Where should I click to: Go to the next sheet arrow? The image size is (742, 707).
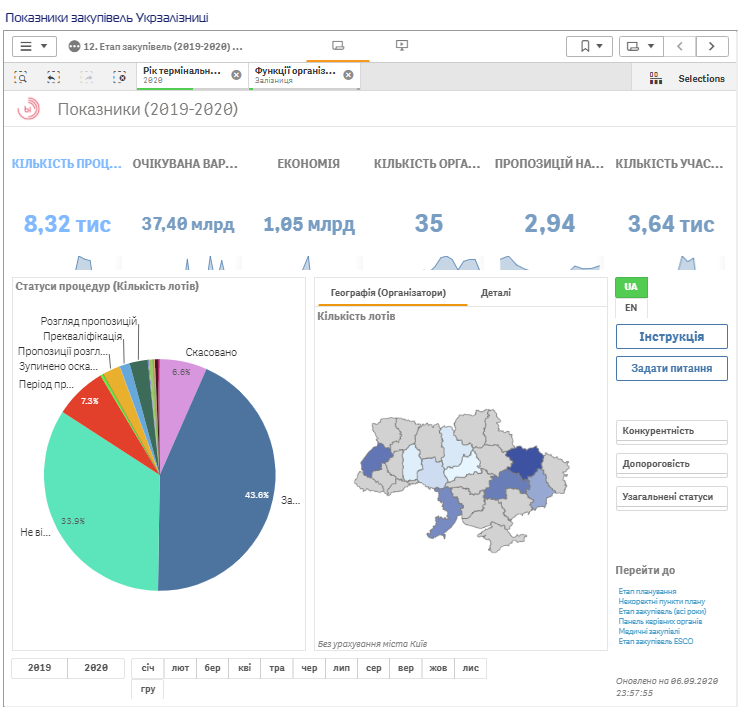(x=712, y=46)
